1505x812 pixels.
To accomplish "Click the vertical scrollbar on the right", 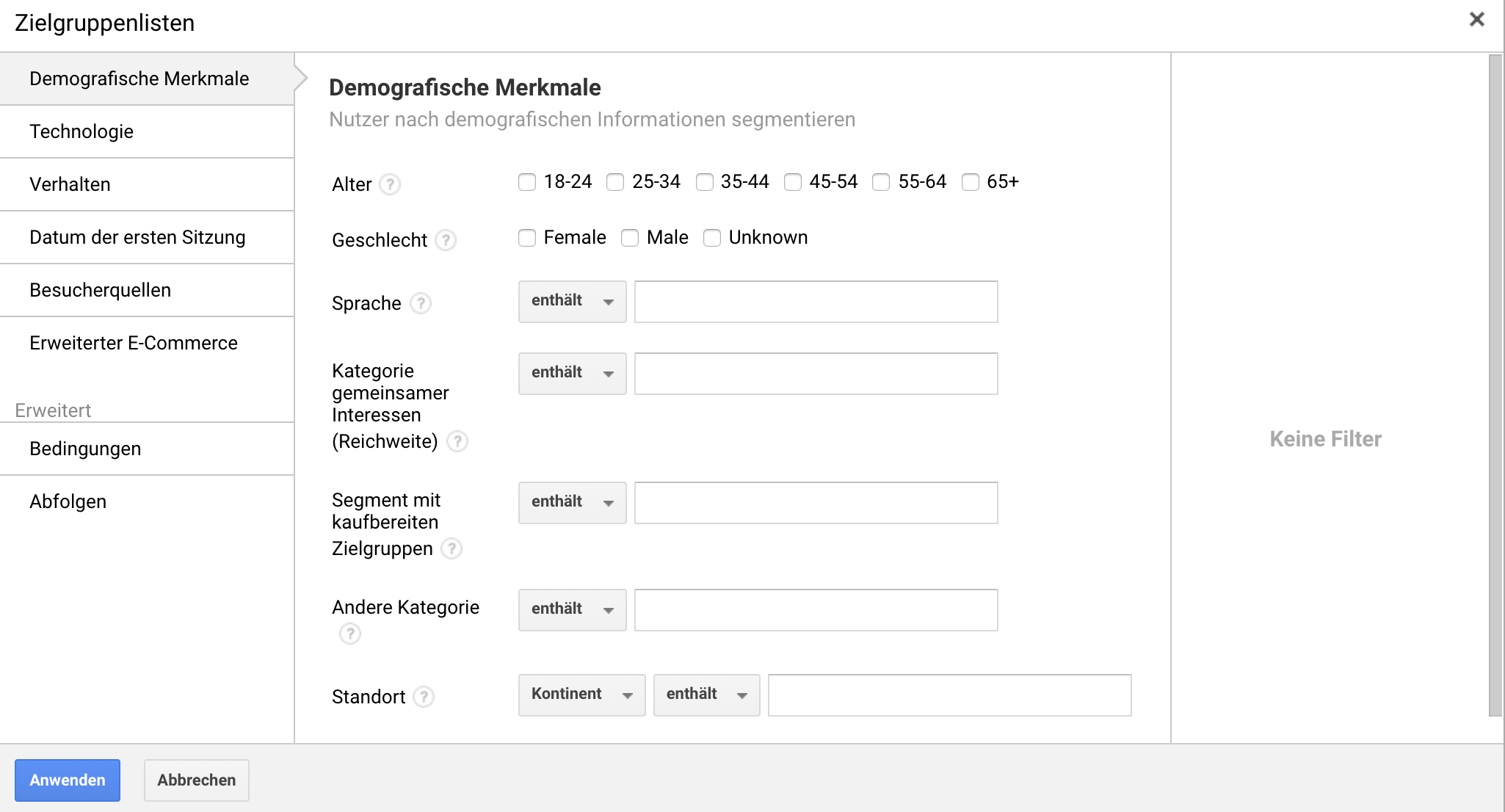I will tap(1495, 385).
